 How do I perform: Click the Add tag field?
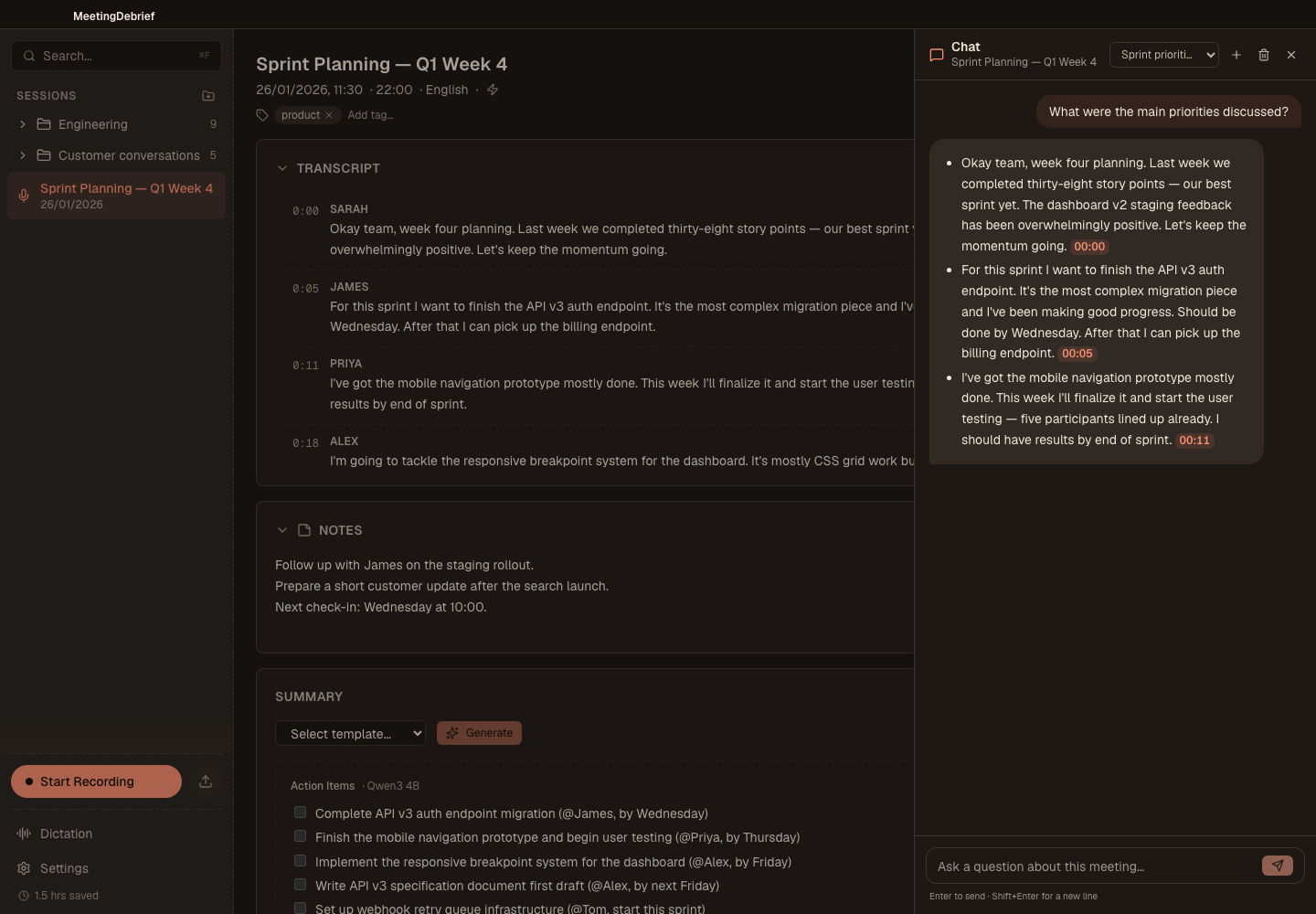(370, 115)
